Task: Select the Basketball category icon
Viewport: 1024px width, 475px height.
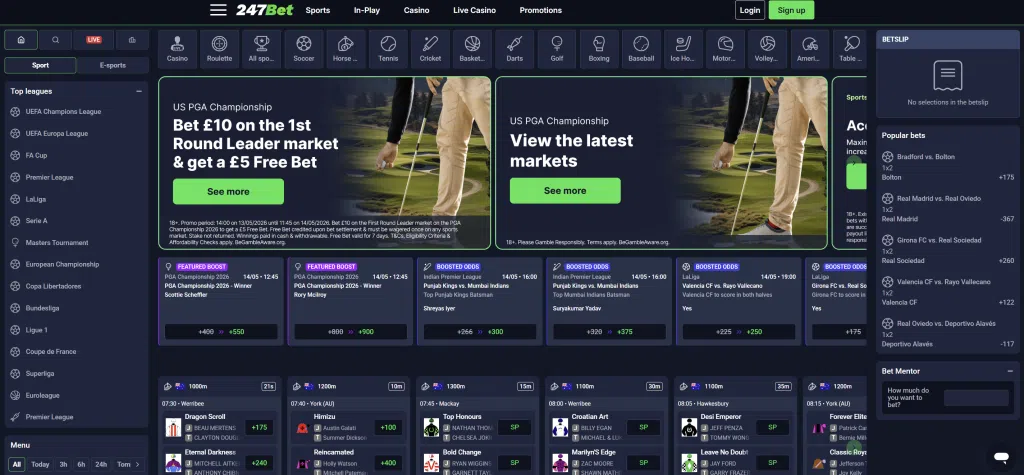Action: pyautogui.click(x=472, y=49)
